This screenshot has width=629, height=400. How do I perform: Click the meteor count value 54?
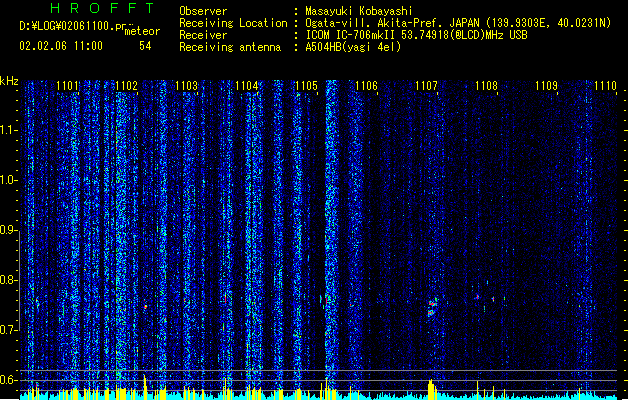tap(145, 46)
